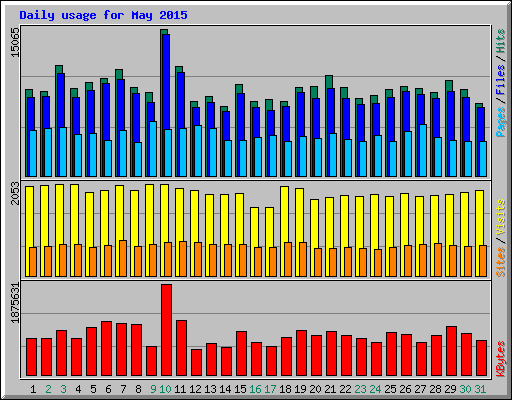Click day label 27
This screenshot has height=400, width=512.
coord(420,389)
